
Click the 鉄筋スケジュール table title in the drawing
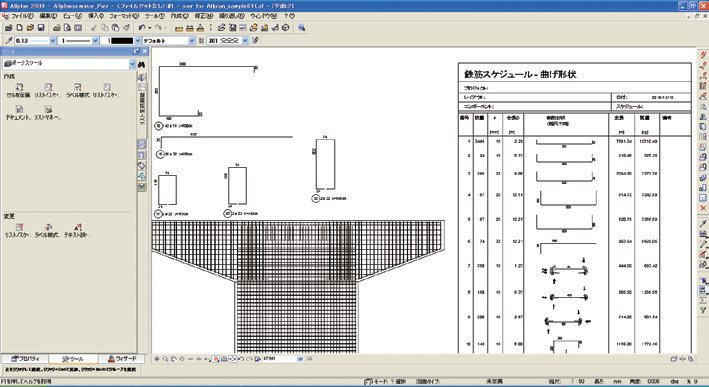[520, 74]
